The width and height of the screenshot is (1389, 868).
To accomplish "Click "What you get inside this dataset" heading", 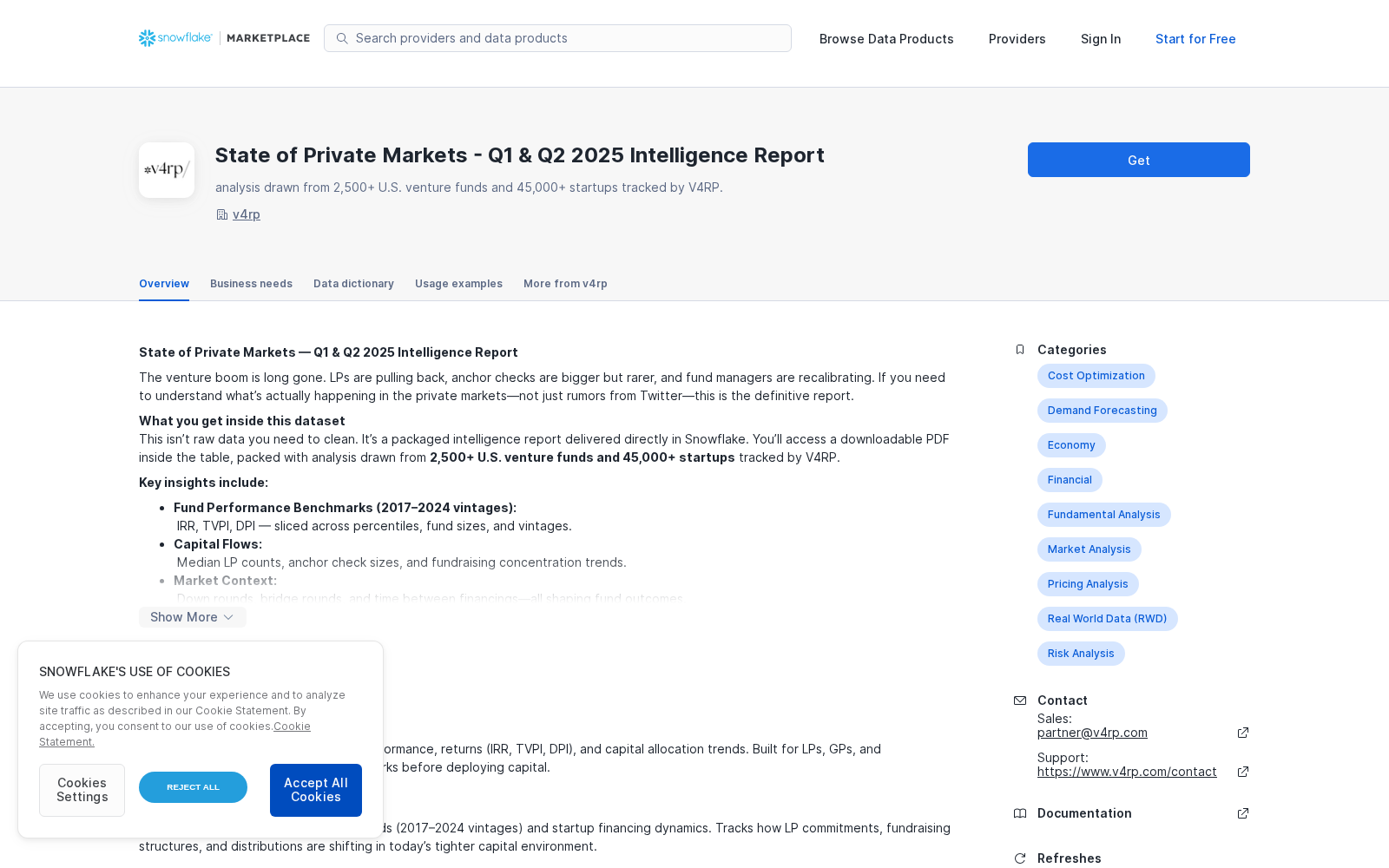I will 242,421.
